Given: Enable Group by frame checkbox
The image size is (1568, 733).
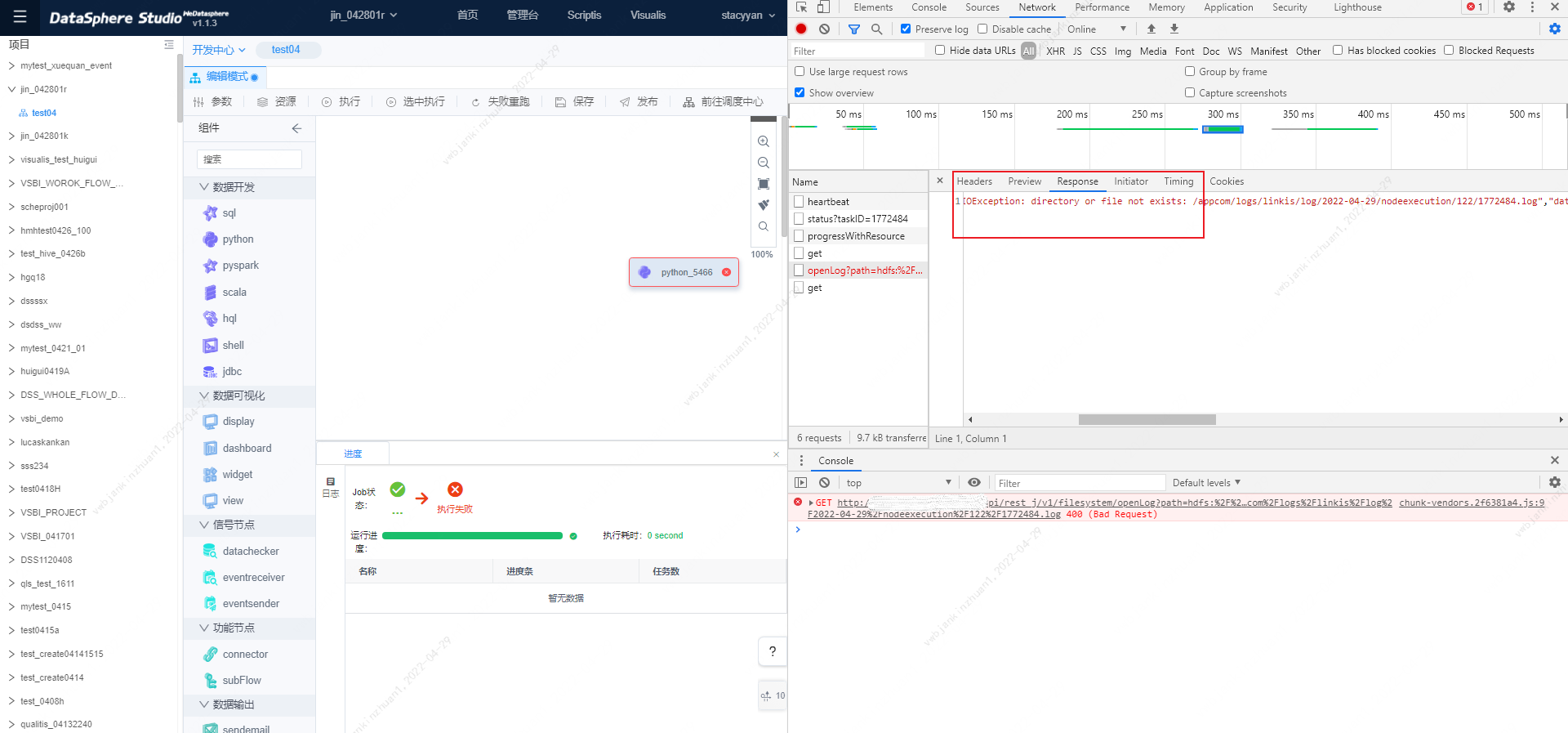Looking at the screenshot, I should tap(1190, 71).
